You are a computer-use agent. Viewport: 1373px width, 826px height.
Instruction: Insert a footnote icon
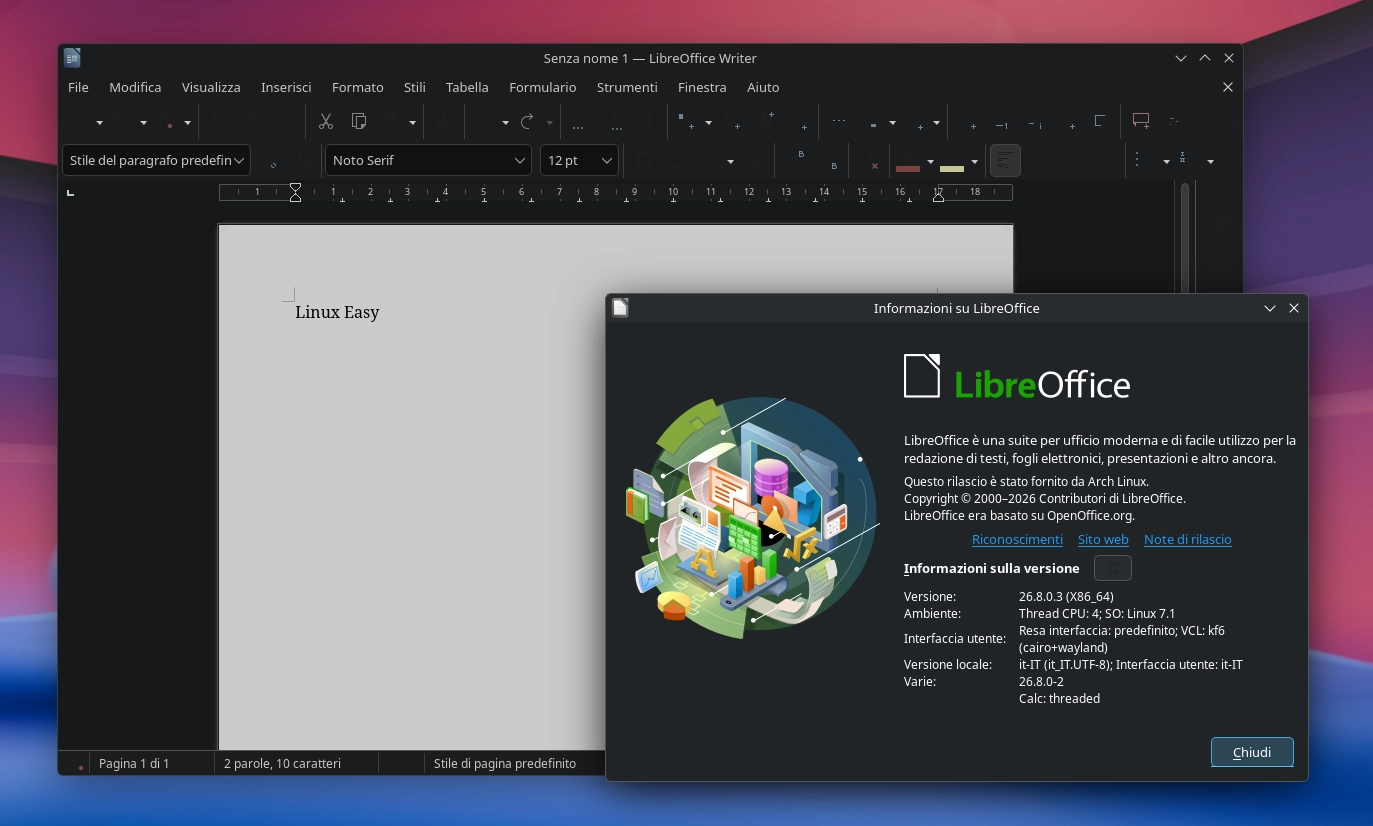pos(1002,122)
